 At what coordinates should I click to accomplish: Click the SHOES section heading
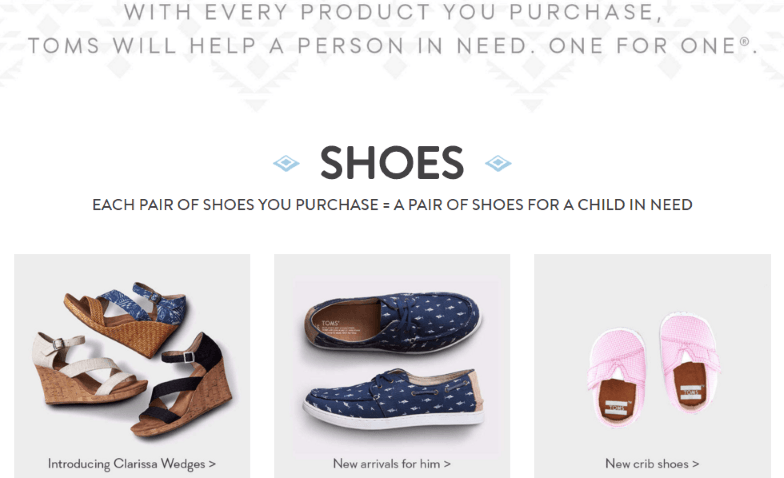coord(392,163)
